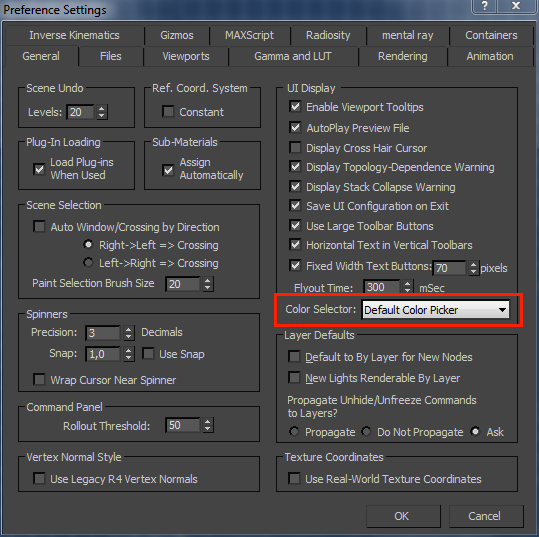
Task: Open the Color Selector dropdown
Action: tap(436, 310)
